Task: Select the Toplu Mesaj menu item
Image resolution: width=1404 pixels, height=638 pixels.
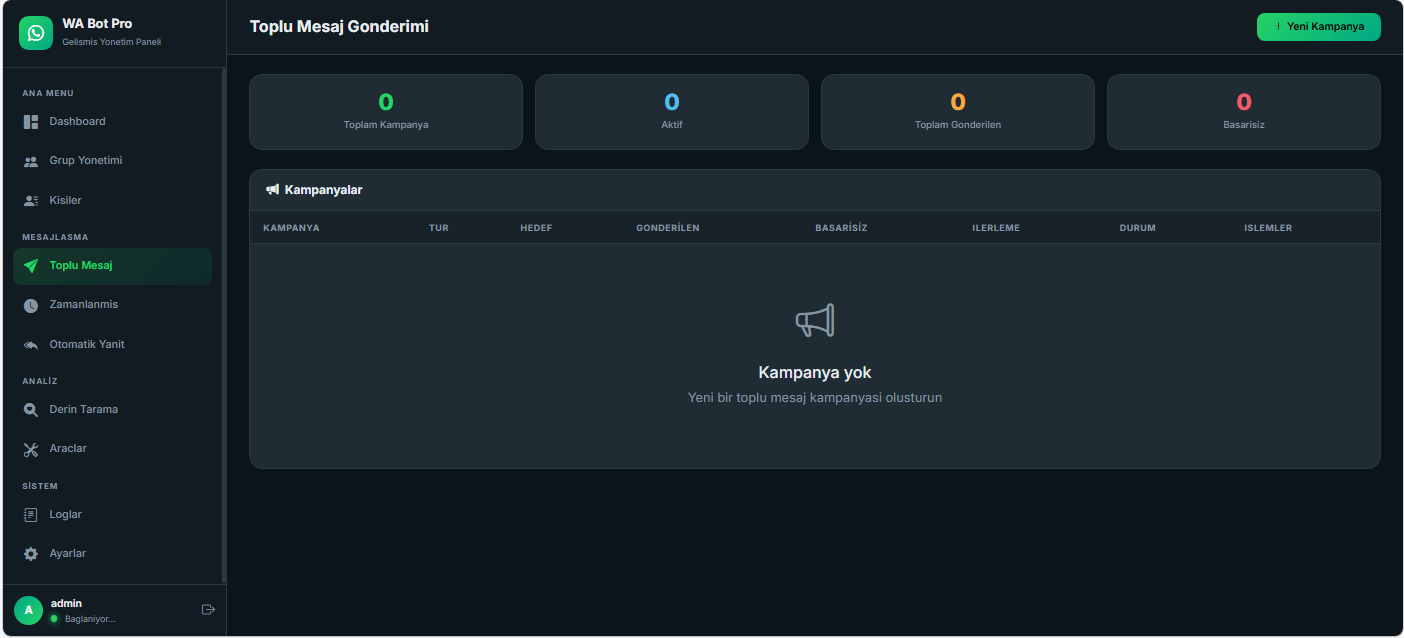Action: [x=112, y=266]
